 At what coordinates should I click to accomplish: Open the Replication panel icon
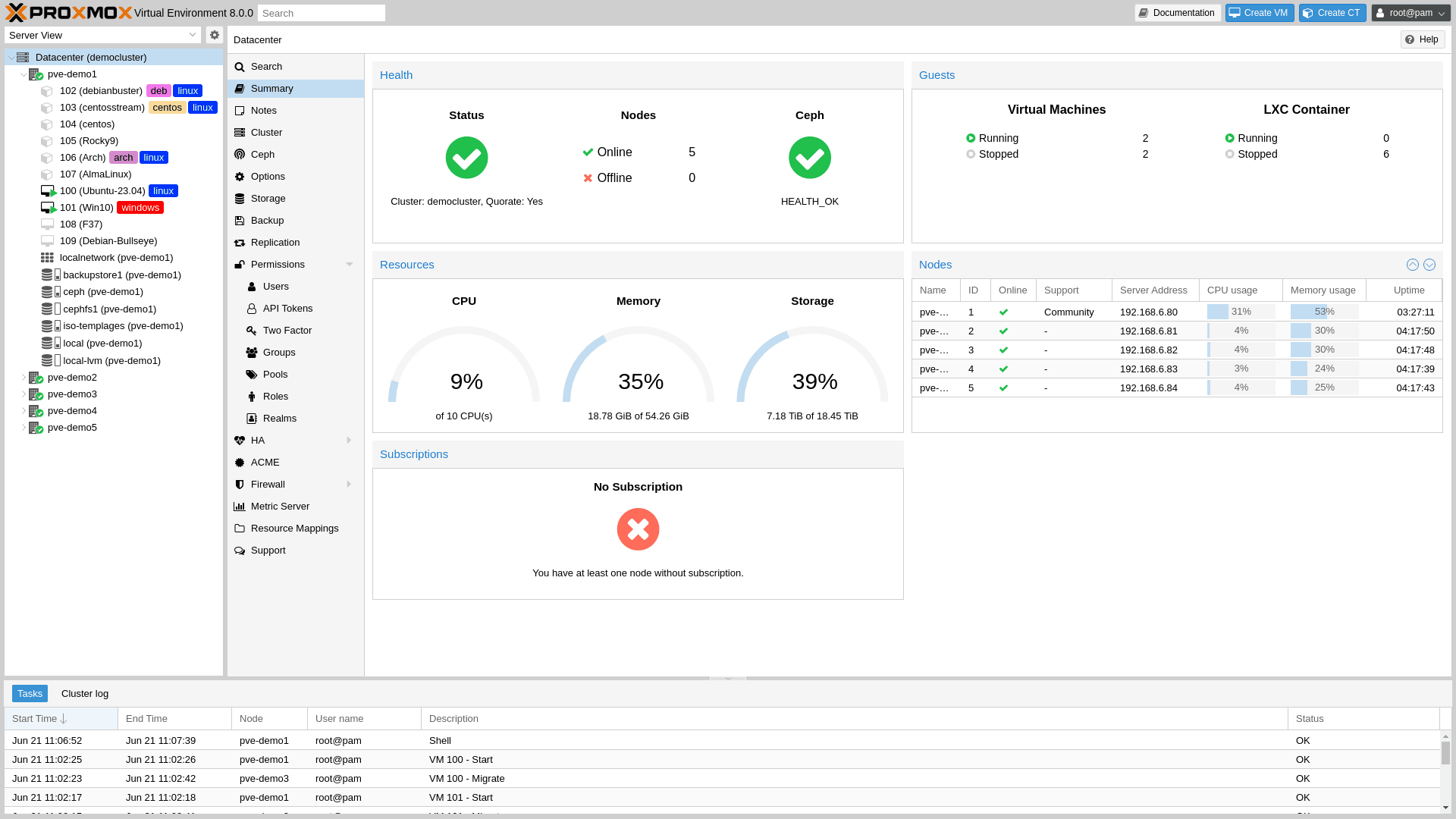coord(240,242)
